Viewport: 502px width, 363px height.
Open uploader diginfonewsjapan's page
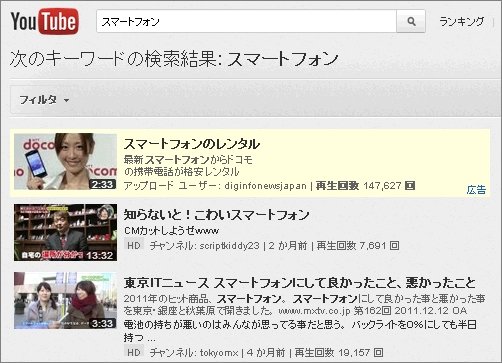click(265, 186)
